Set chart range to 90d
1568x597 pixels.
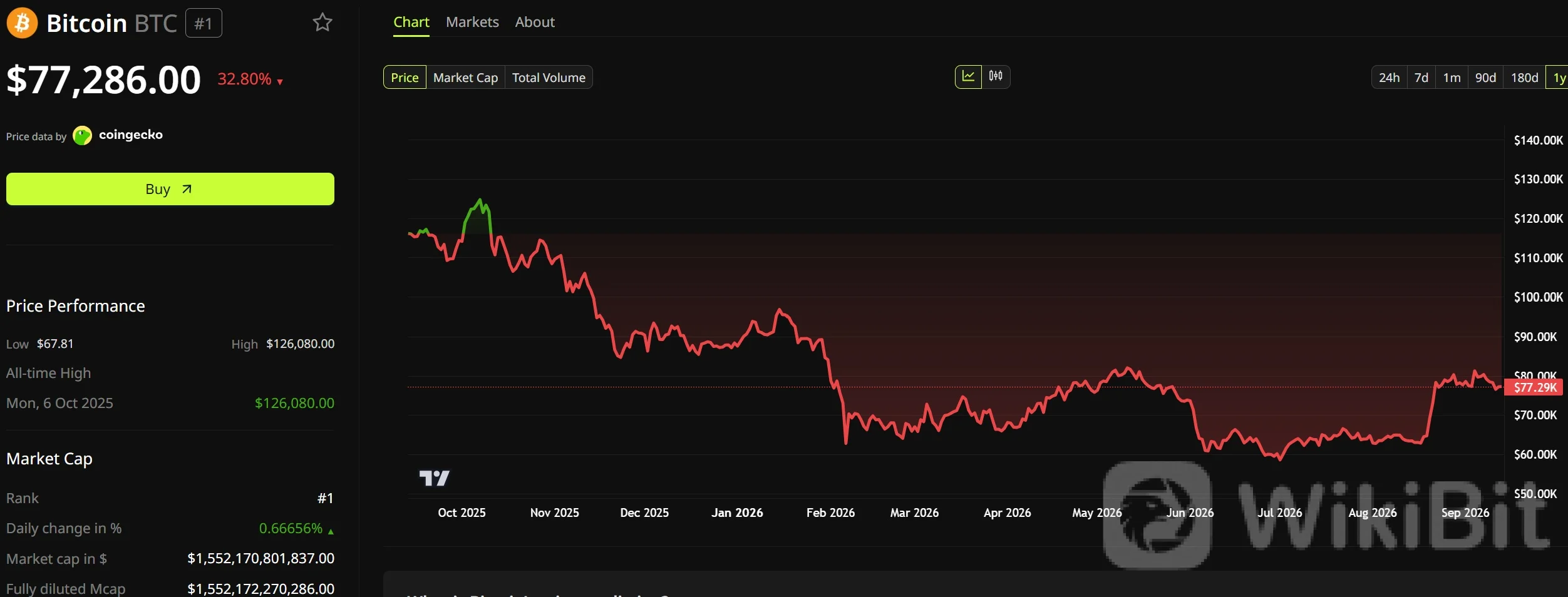pos(1485,78)
